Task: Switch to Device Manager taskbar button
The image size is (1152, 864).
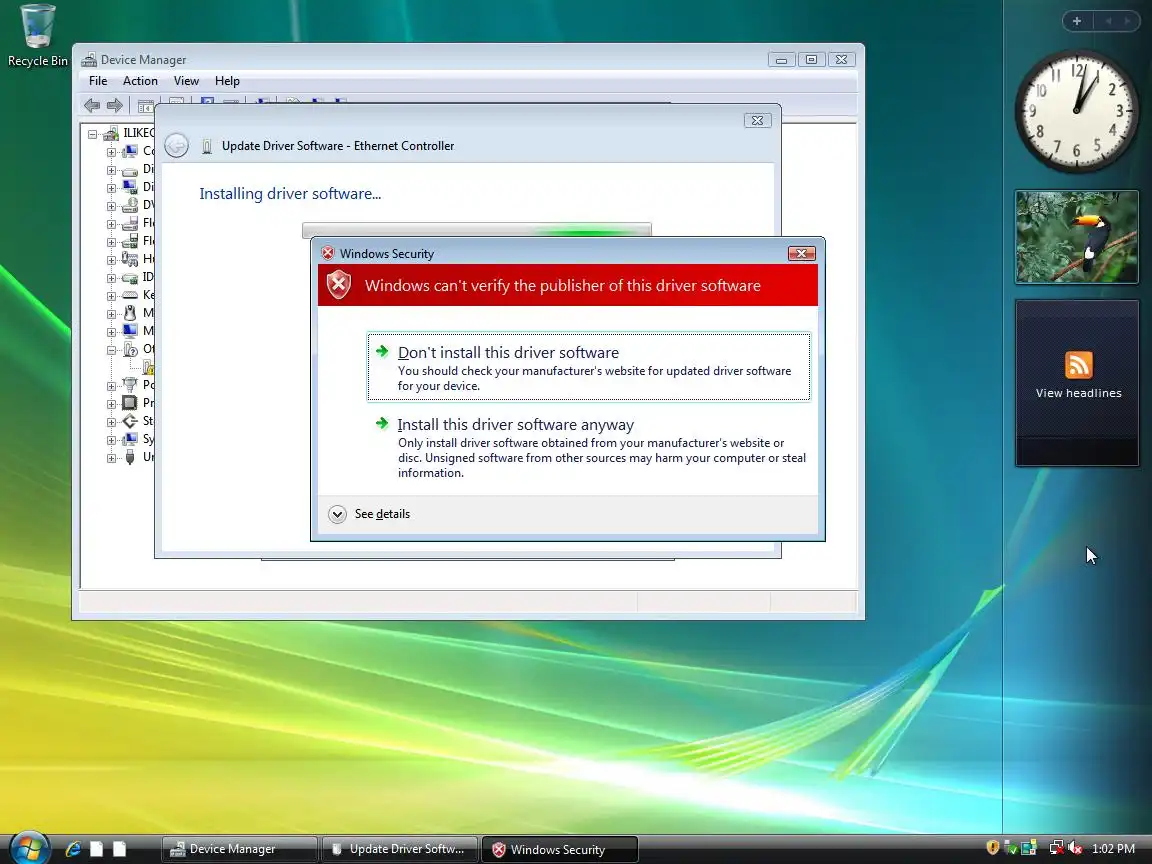Action: pos(240,849)
